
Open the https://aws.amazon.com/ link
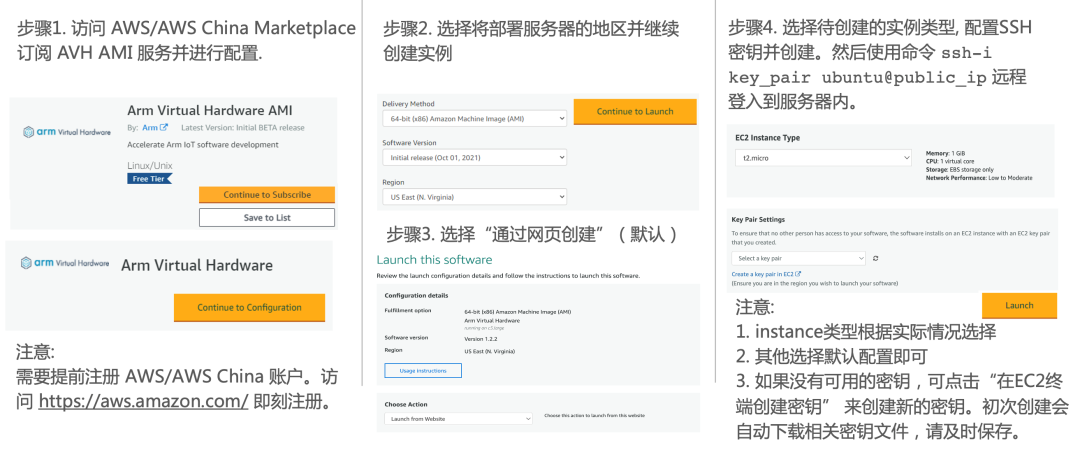tap(143, 401)
